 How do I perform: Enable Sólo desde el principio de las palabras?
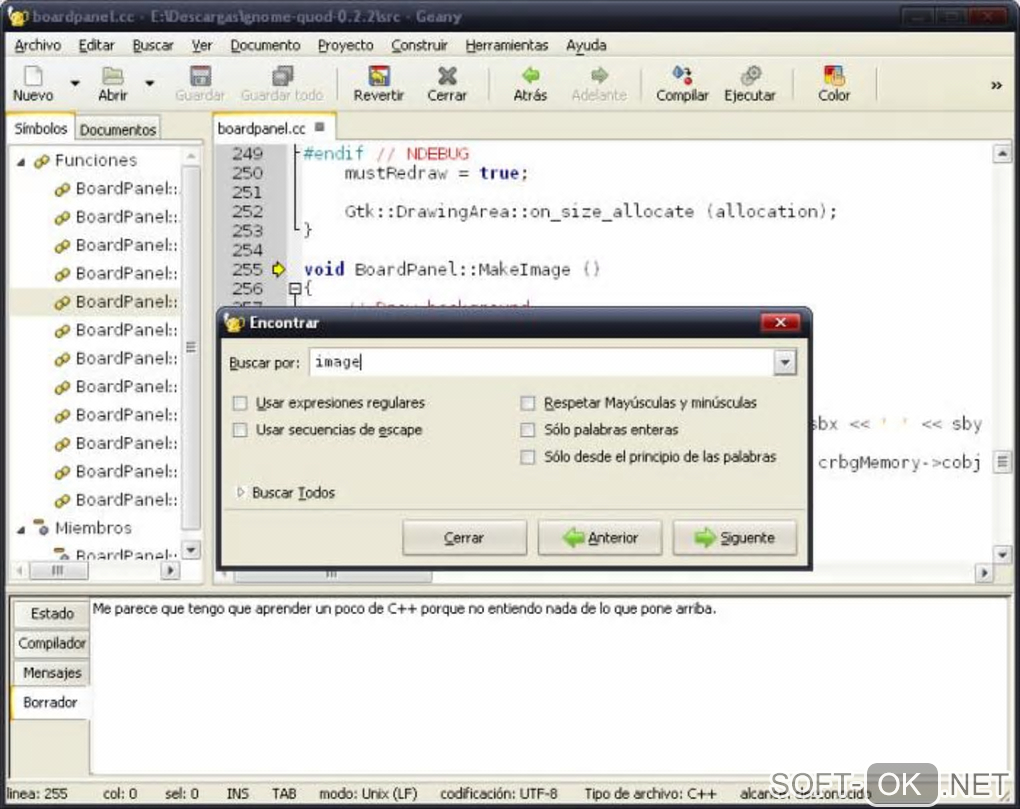pos(528,457)
